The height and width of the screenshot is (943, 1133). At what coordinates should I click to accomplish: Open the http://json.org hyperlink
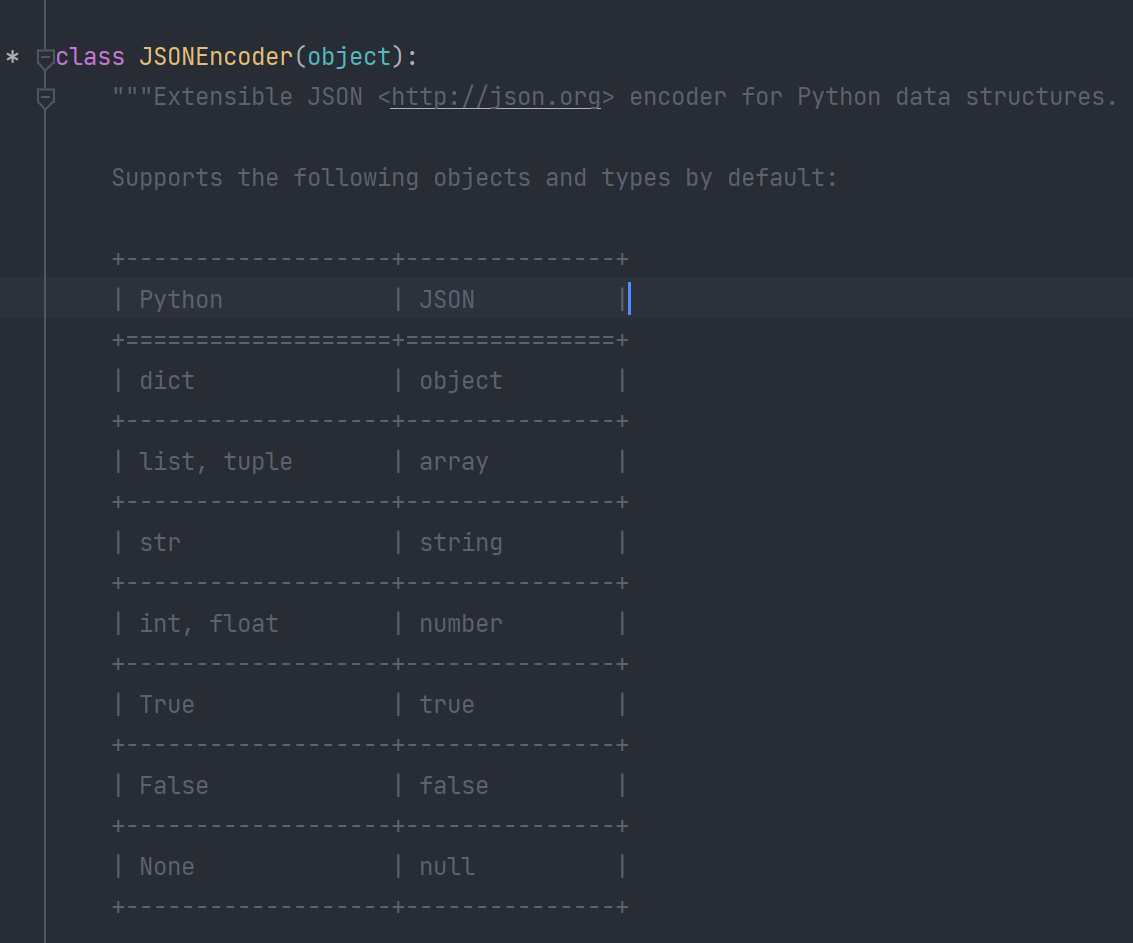click(496, 97)
